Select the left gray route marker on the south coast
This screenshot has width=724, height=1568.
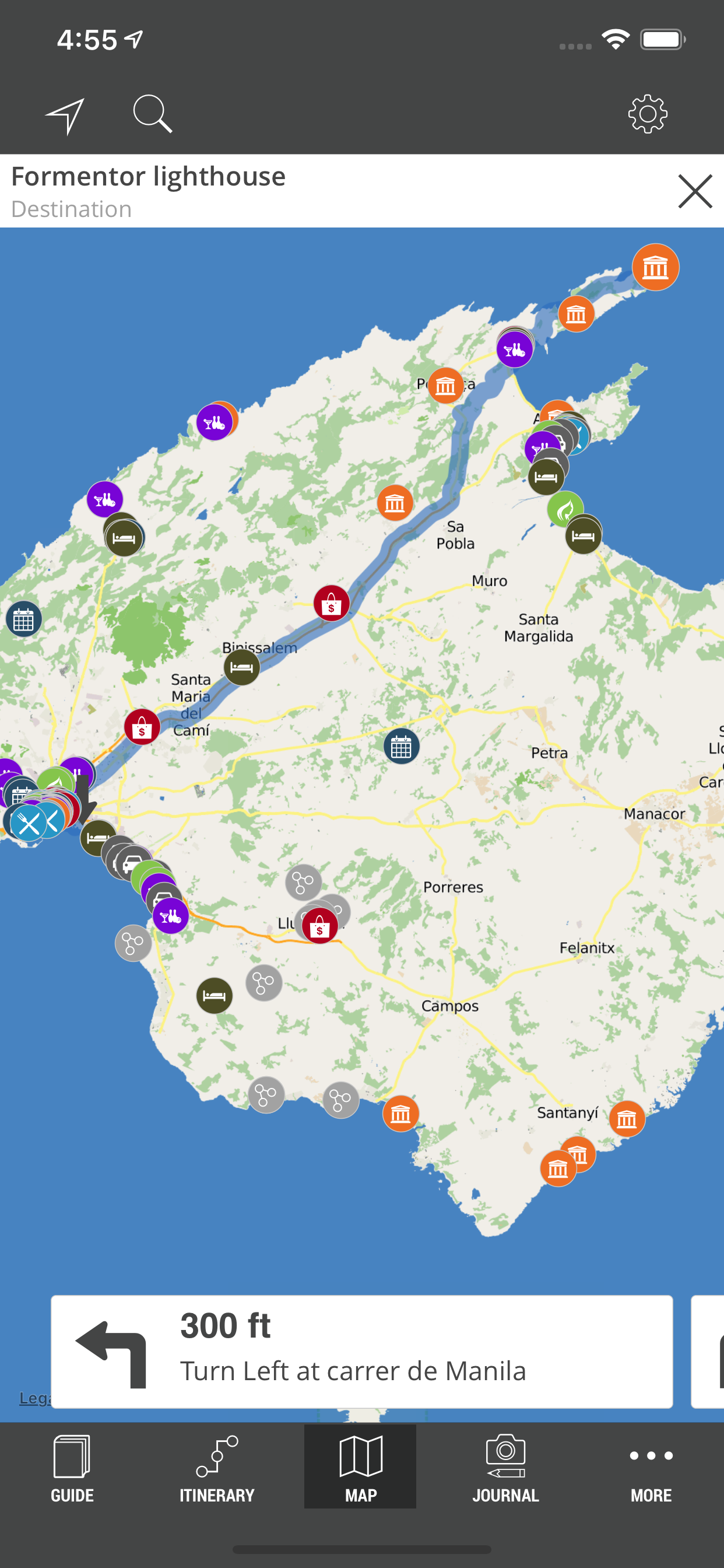point(266,1095)
